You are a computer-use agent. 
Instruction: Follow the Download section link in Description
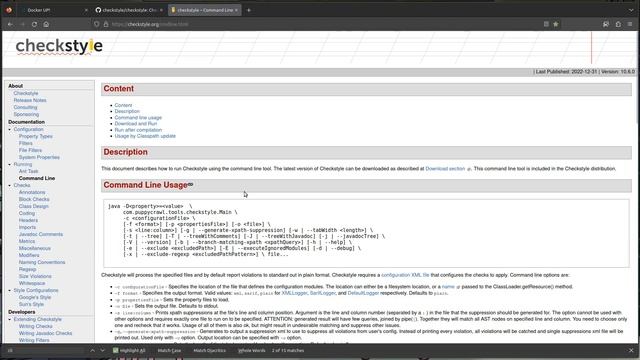click(x=445, y=169)
